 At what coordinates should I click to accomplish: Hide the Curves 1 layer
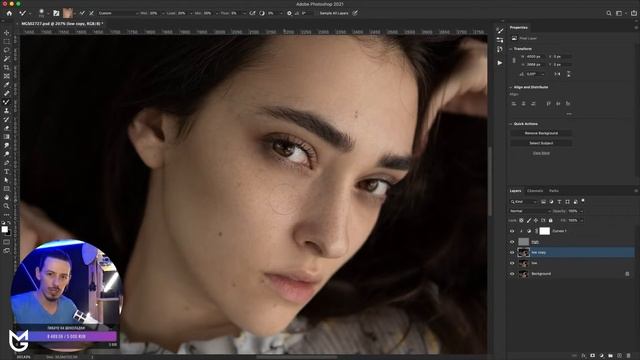(x=512, y=231)
